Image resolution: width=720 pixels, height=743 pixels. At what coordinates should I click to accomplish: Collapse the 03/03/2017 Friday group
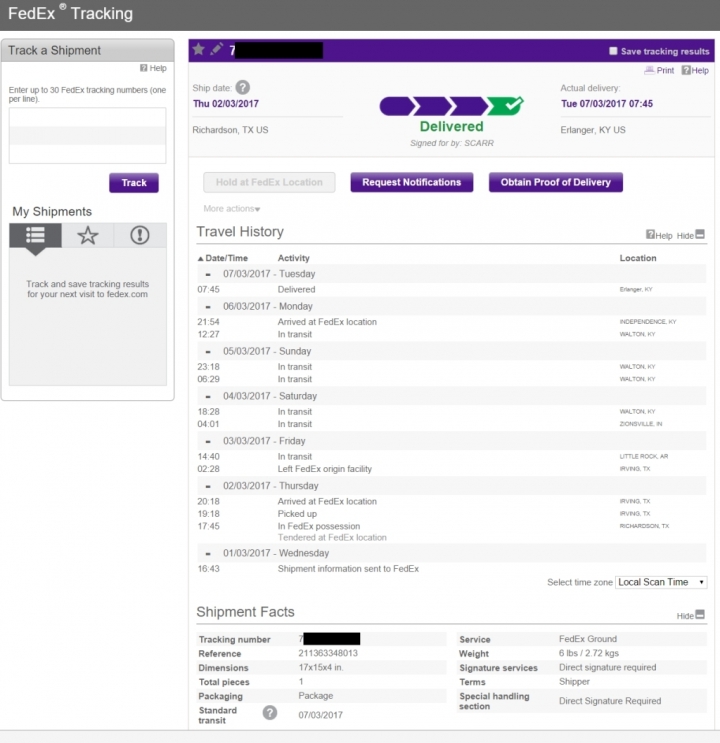(x=208, y=442)
